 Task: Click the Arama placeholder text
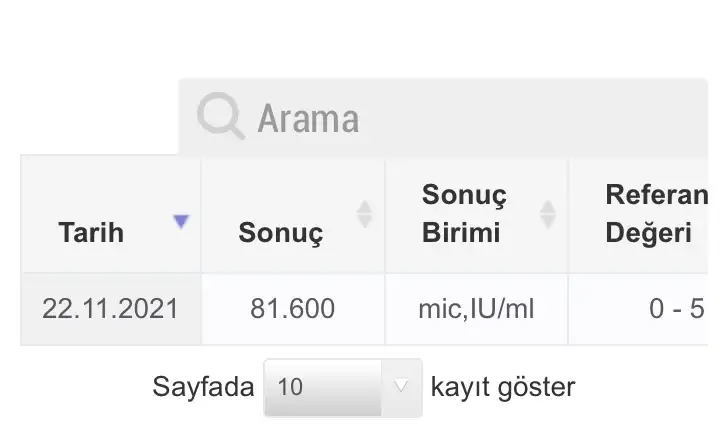(308, 119)
